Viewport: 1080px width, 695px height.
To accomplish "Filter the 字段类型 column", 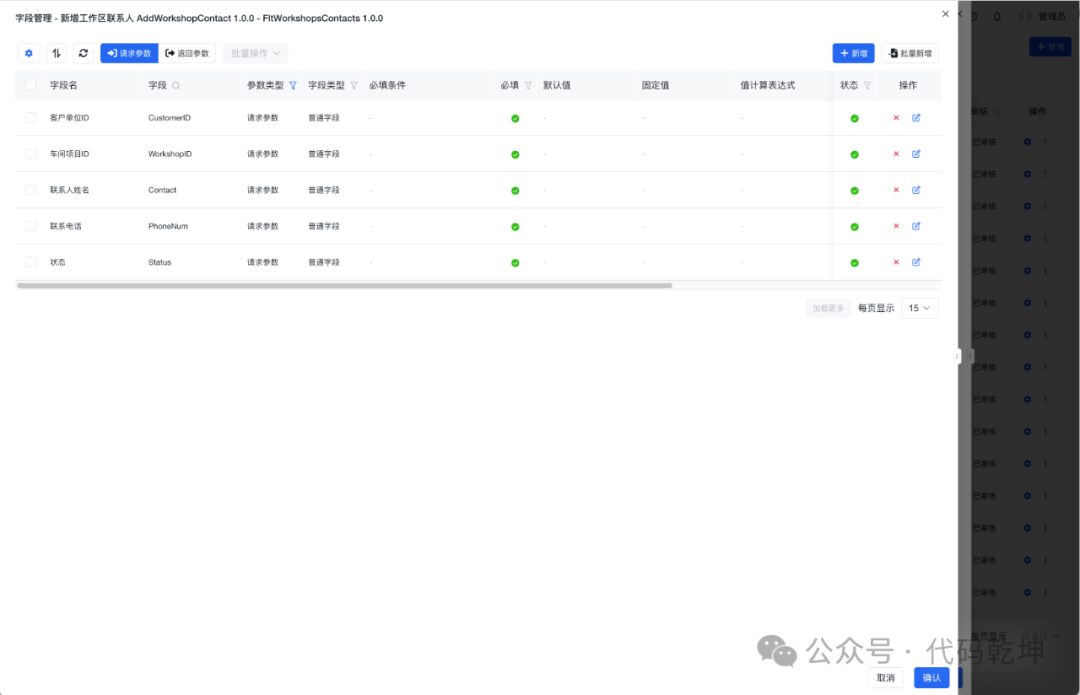I will tap(354, 85).
